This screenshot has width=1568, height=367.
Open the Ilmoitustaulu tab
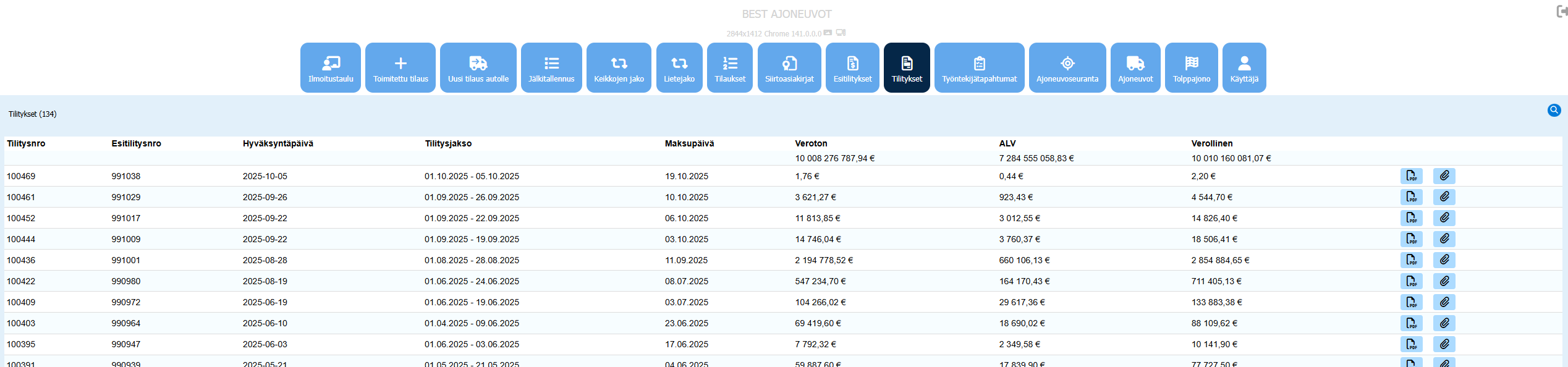[331, 68]
